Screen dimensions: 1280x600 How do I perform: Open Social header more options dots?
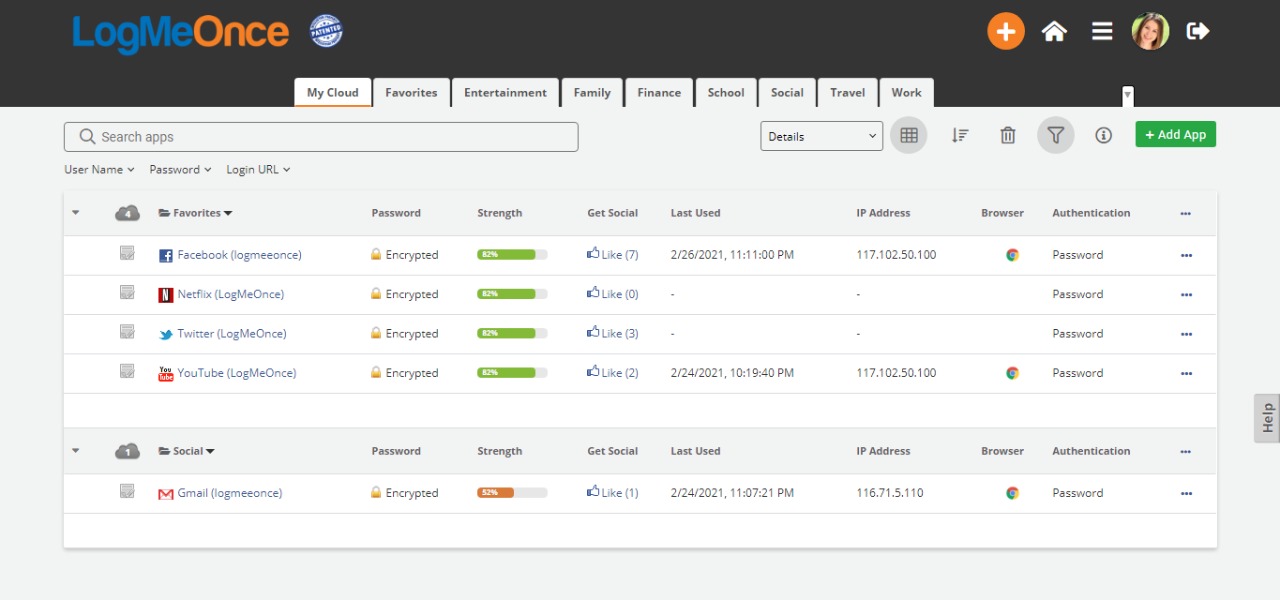tap(1186, 451)
